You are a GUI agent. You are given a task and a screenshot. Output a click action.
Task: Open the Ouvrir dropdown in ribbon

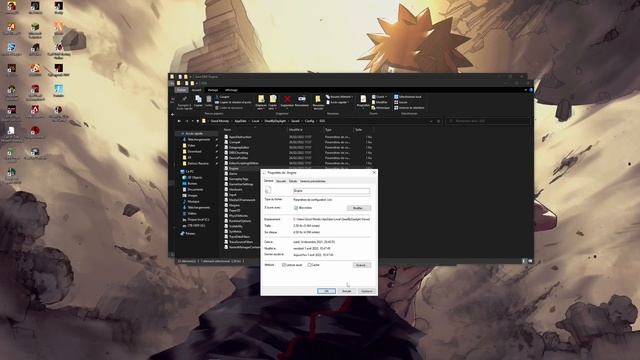[x=379, y=97]
